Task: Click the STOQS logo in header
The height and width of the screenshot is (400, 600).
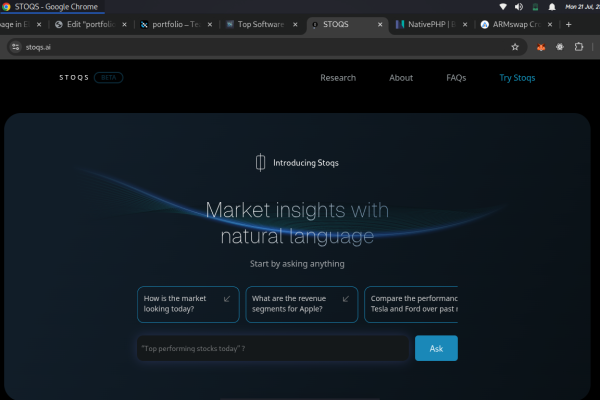Action: click(x=73, y=77)
